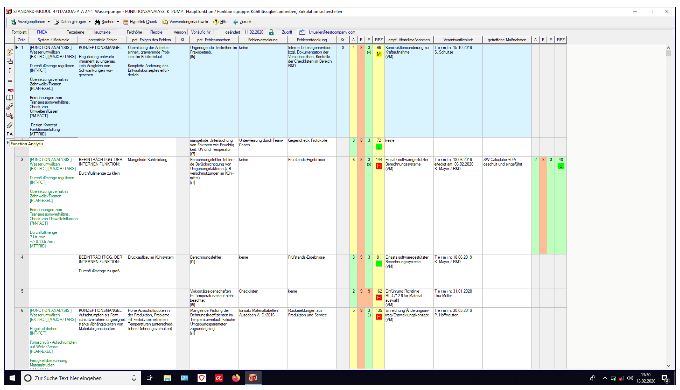Click the taskbar clock and date
Viewport: 680px width, 390px height.
(x=646, y=378)
